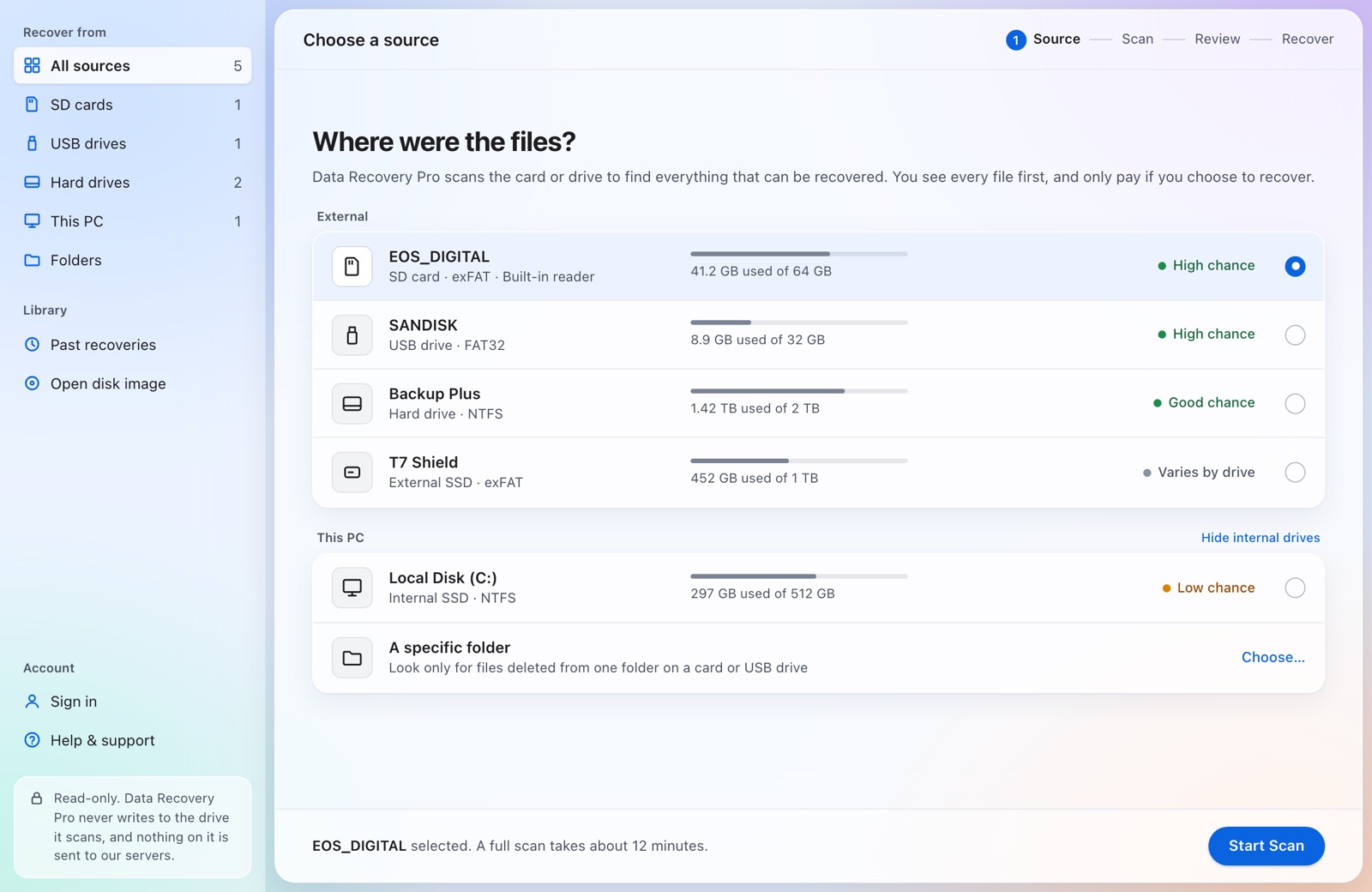The image size is (1372, 892).
Task: Click the hard drive icon beside Backup Plus
Action: [352, 403]
